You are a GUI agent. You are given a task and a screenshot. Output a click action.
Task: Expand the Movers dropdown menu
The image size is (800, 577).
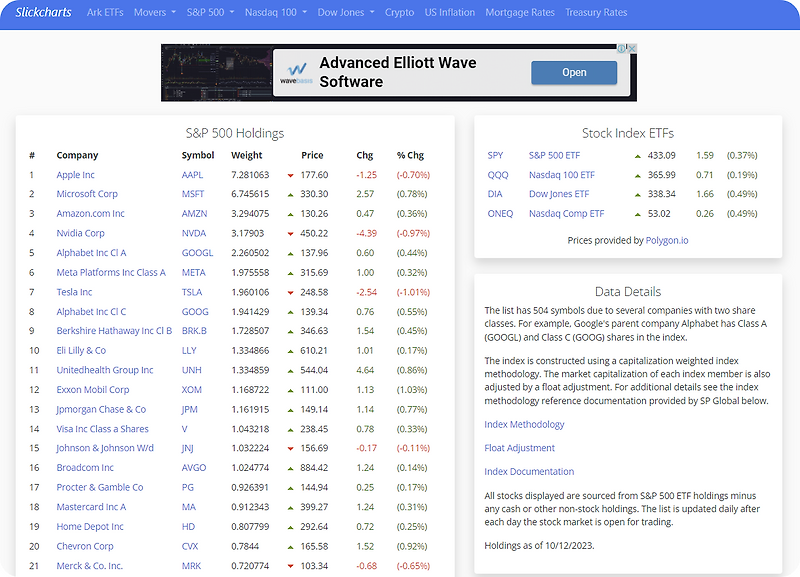tap(155, 12)
